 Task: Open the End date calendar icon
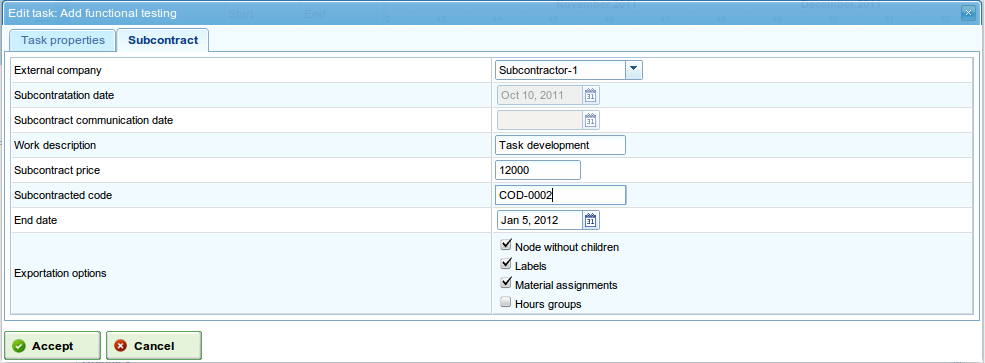pyautogui.click(x=590, y=220)
